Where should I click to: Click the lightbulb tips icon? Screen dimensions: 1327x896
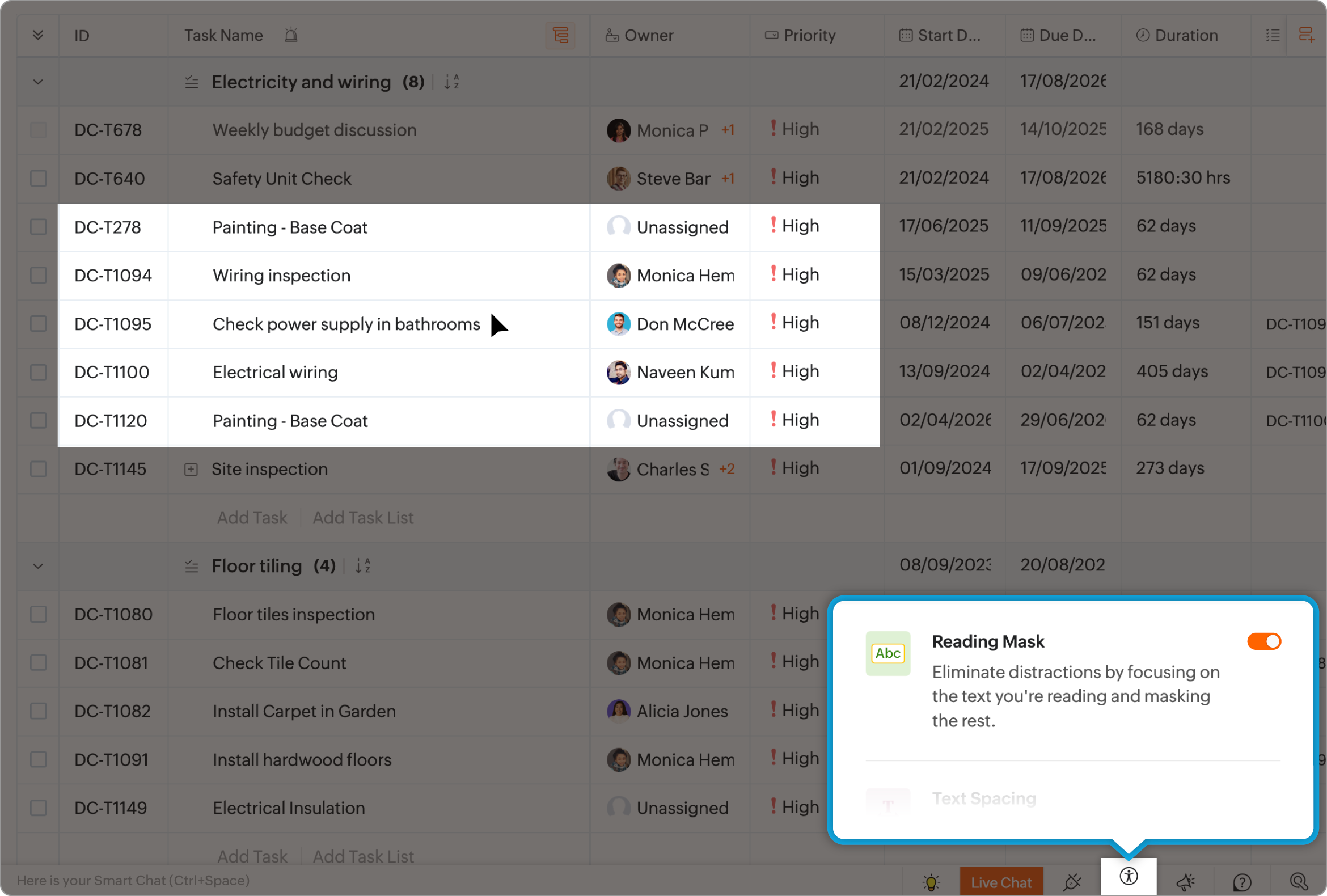tap(931, 882)
